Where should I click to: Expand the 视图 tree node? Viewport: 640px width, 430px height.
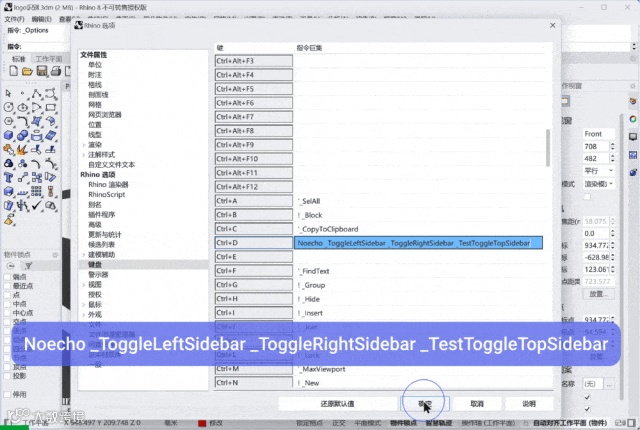click(84, 285)
